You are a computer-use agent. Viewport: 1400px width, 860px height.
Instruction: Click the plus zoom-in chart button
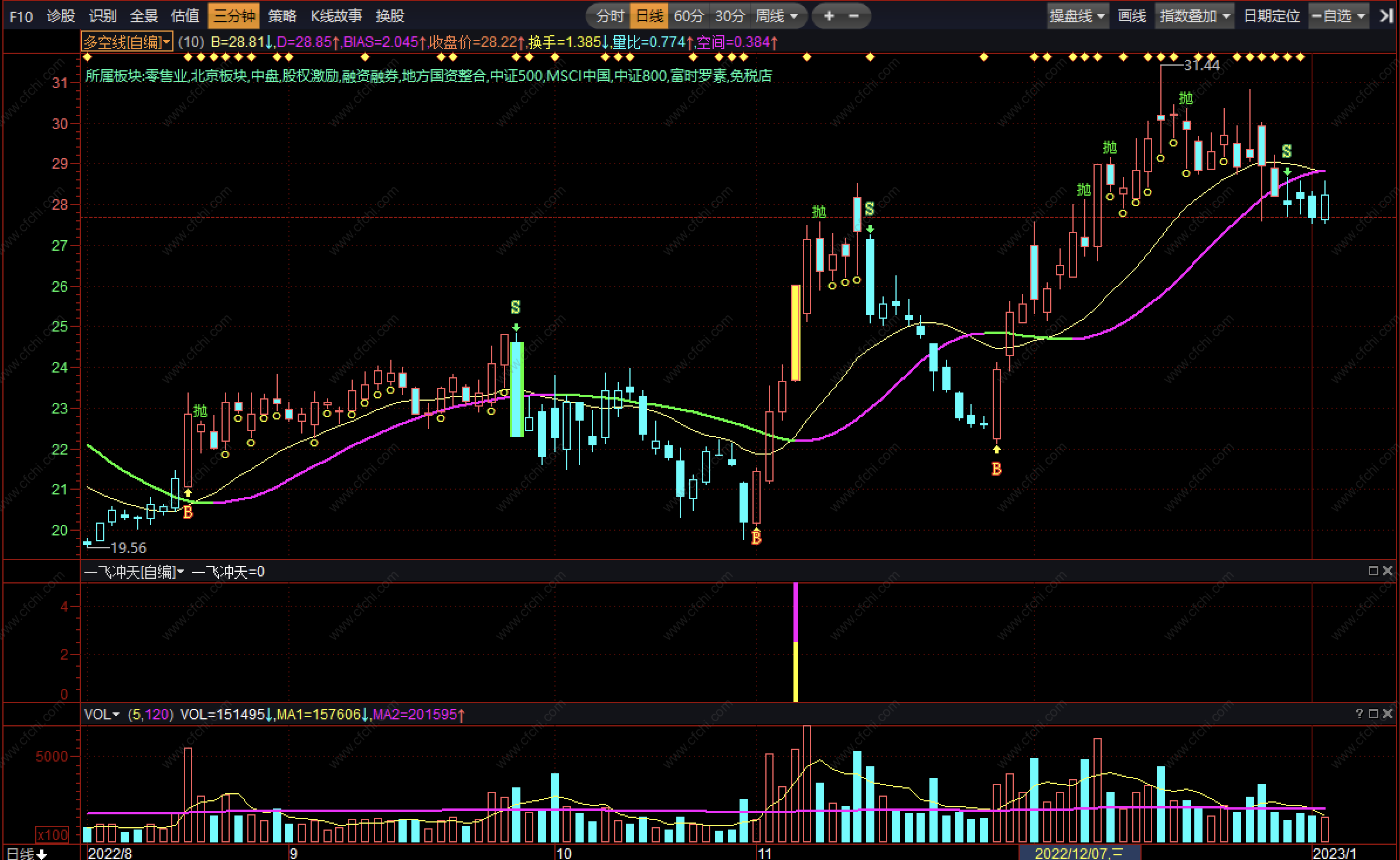pyautogui.click(x=829, y=16)
